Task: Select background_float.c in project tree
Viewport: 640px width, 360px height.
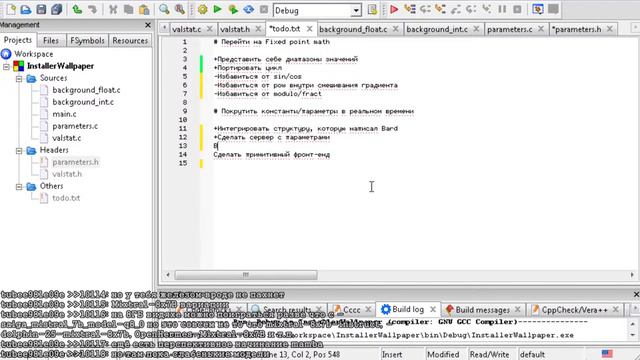Action: tap(86, 90)
